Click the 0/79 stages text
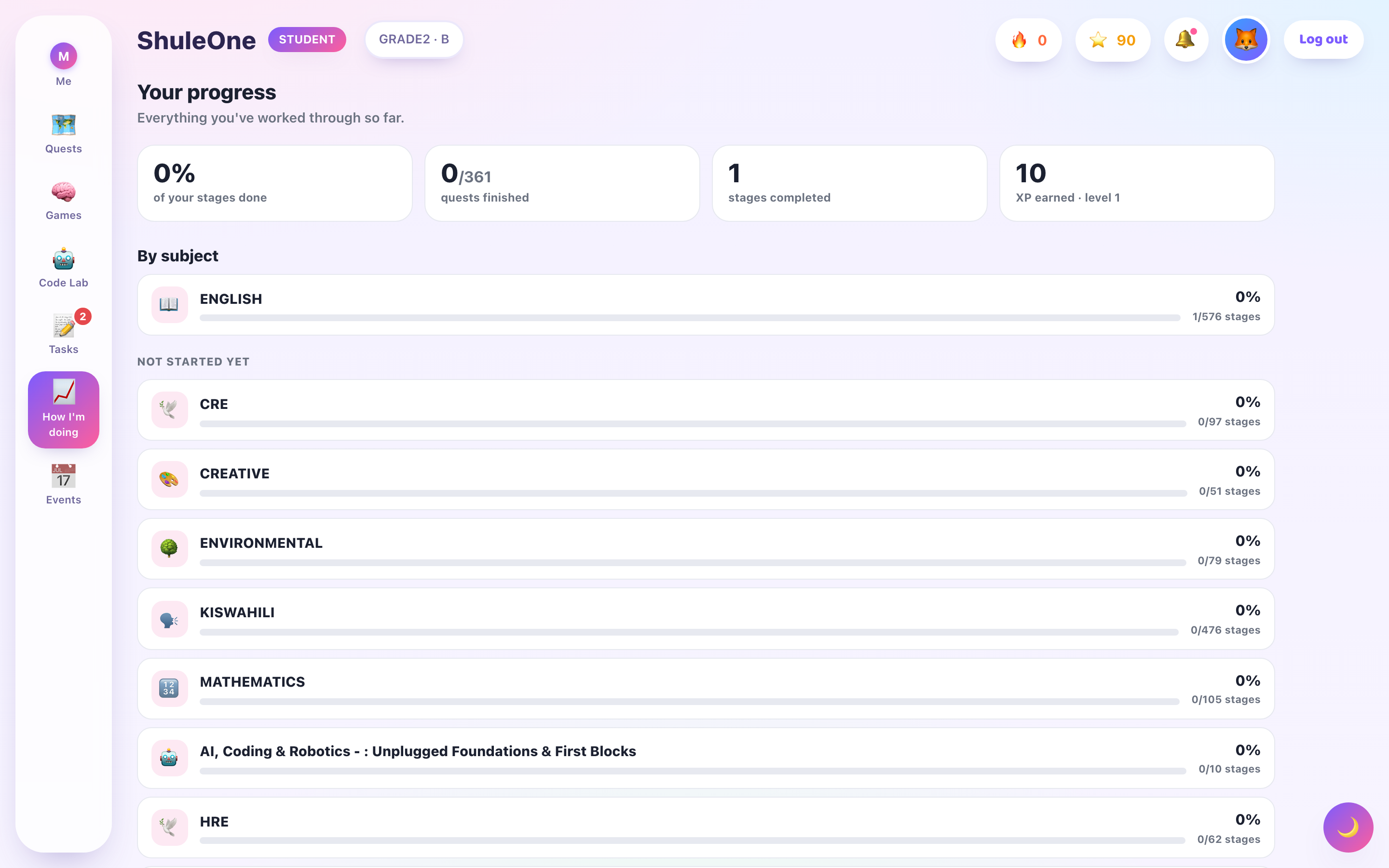 coord(1229,561)
